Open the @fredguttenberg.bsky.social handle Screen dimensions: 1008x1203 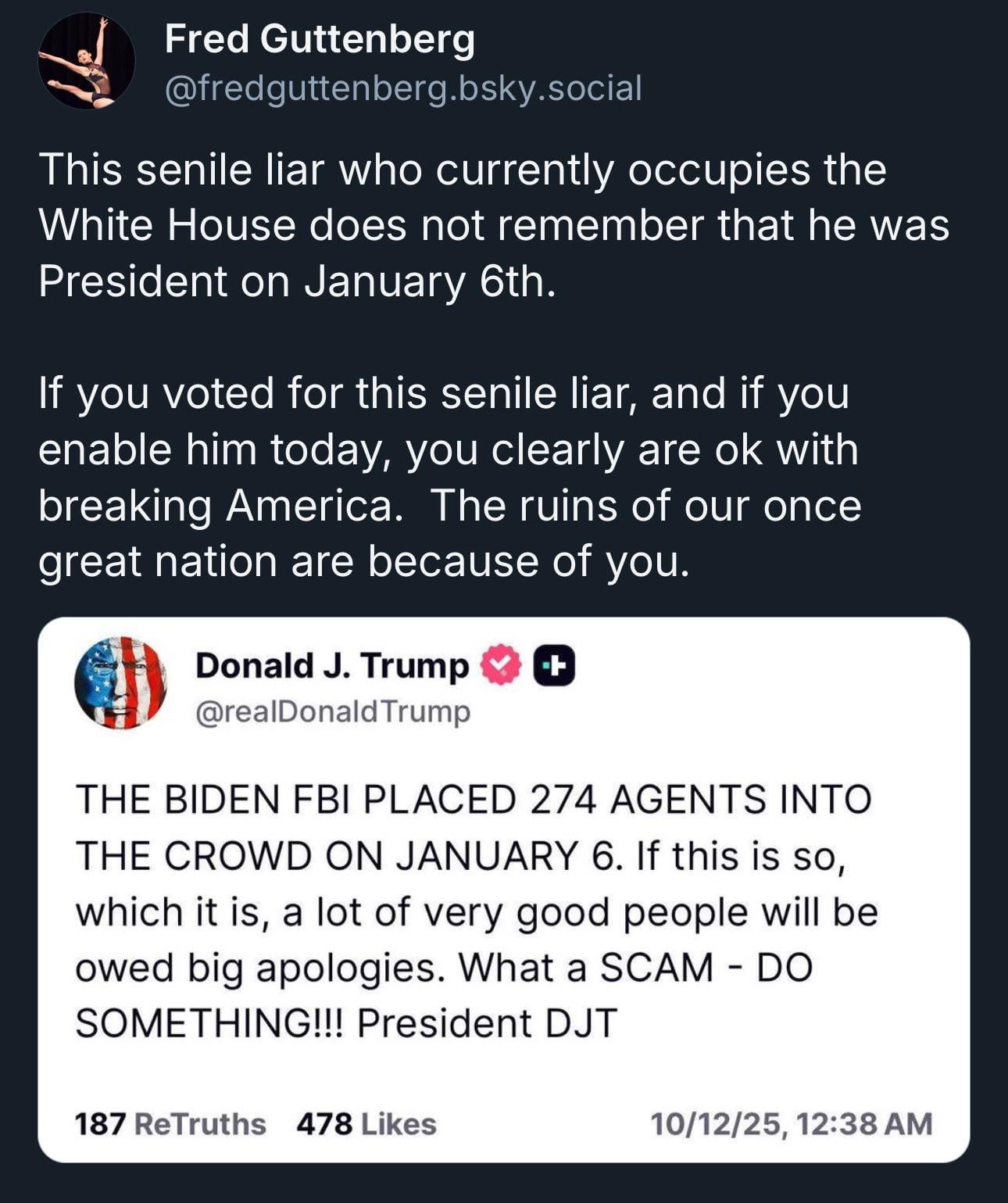point(403,88)
